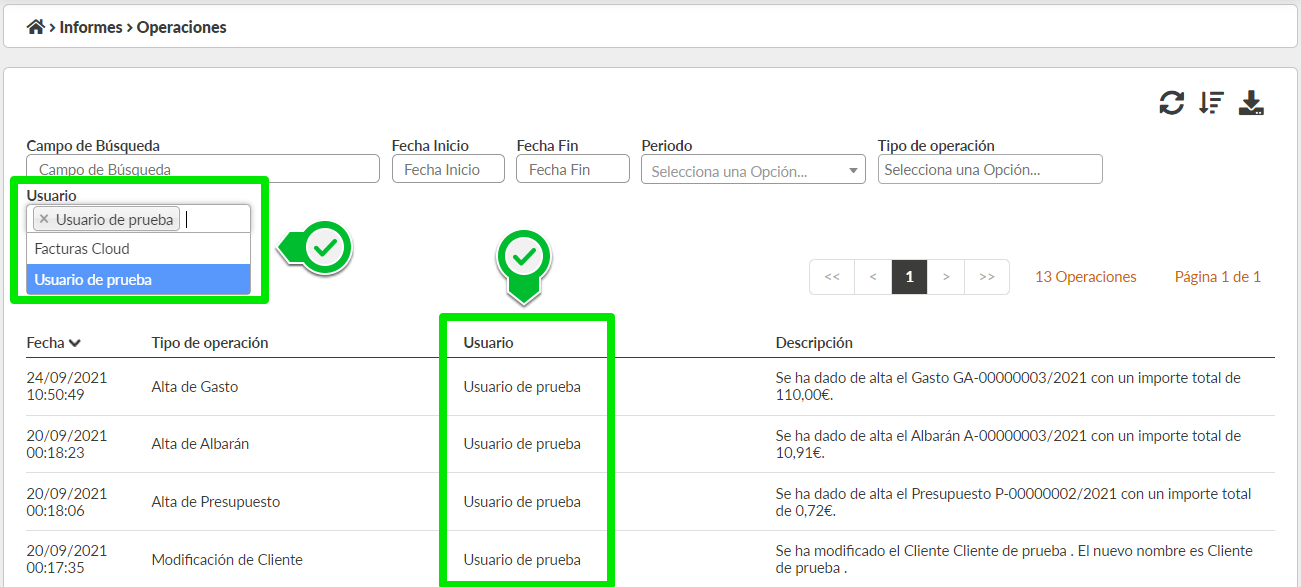The image size is (1301, 587).
Task: Select page 1 in pagination
Action: (x=909, y=277)
